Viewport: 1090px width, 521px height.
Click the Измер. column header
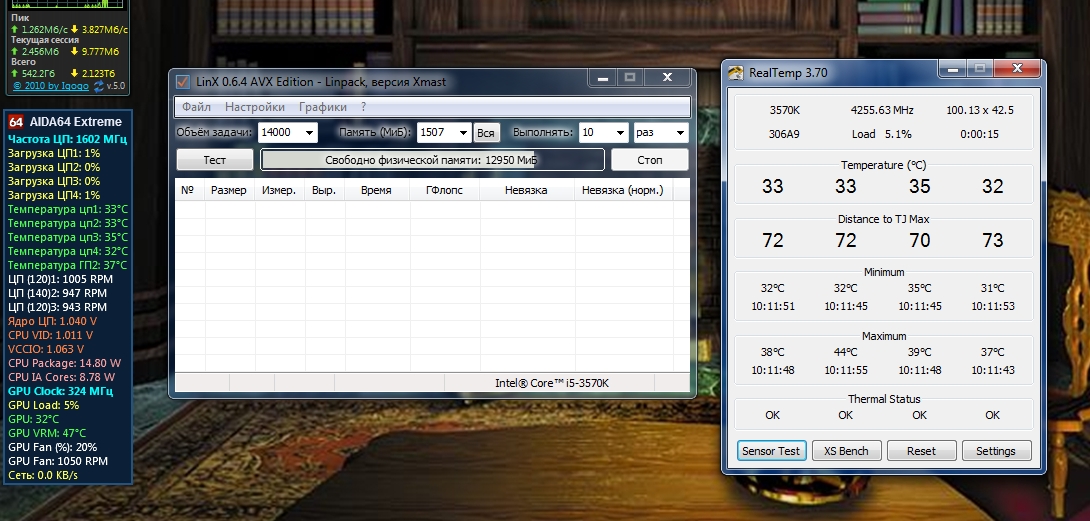pos(279,190)
